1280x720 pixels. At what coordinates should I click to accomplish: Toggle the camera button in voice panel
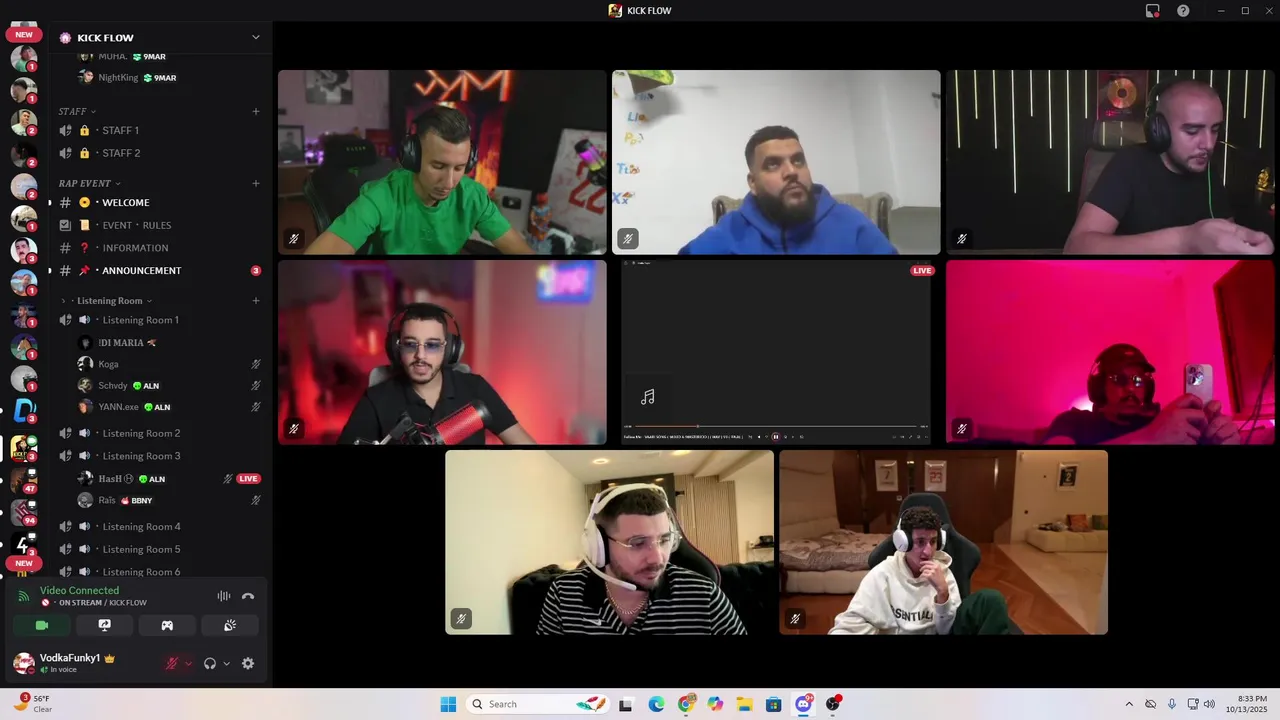[x=42, y=625]
